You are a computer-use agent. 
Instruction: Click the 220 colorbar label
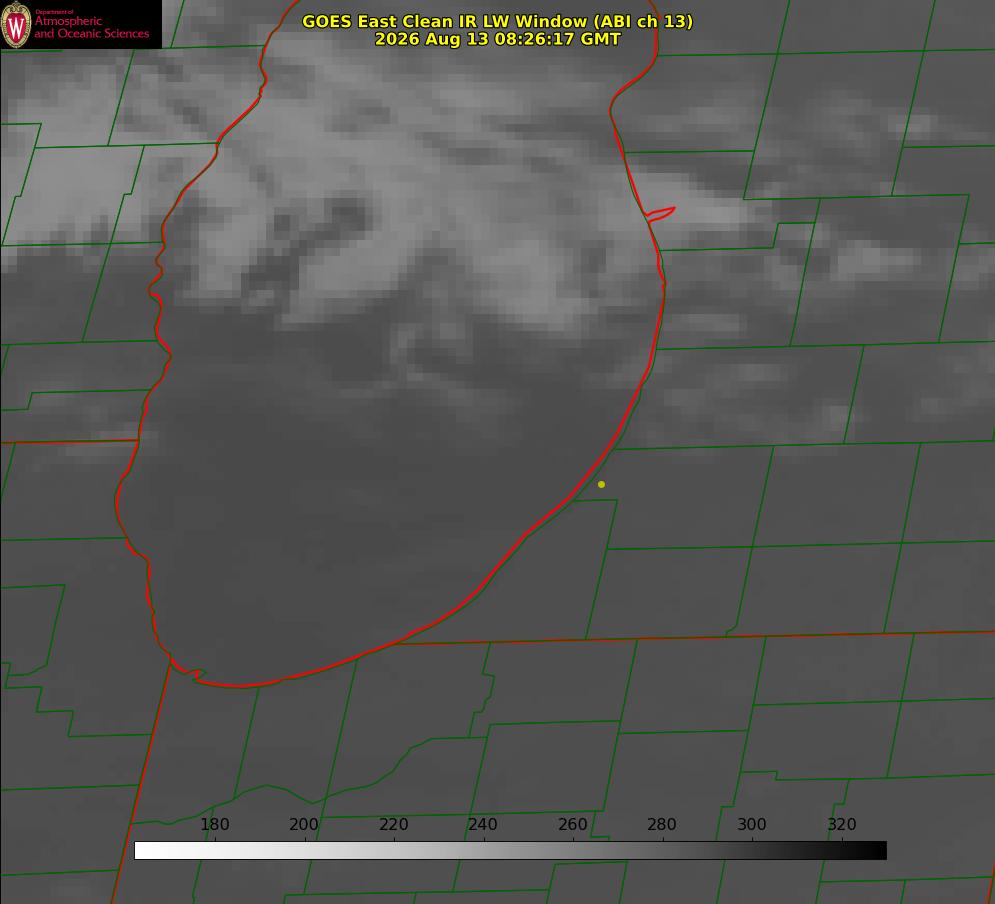click(x=393, y=824)
